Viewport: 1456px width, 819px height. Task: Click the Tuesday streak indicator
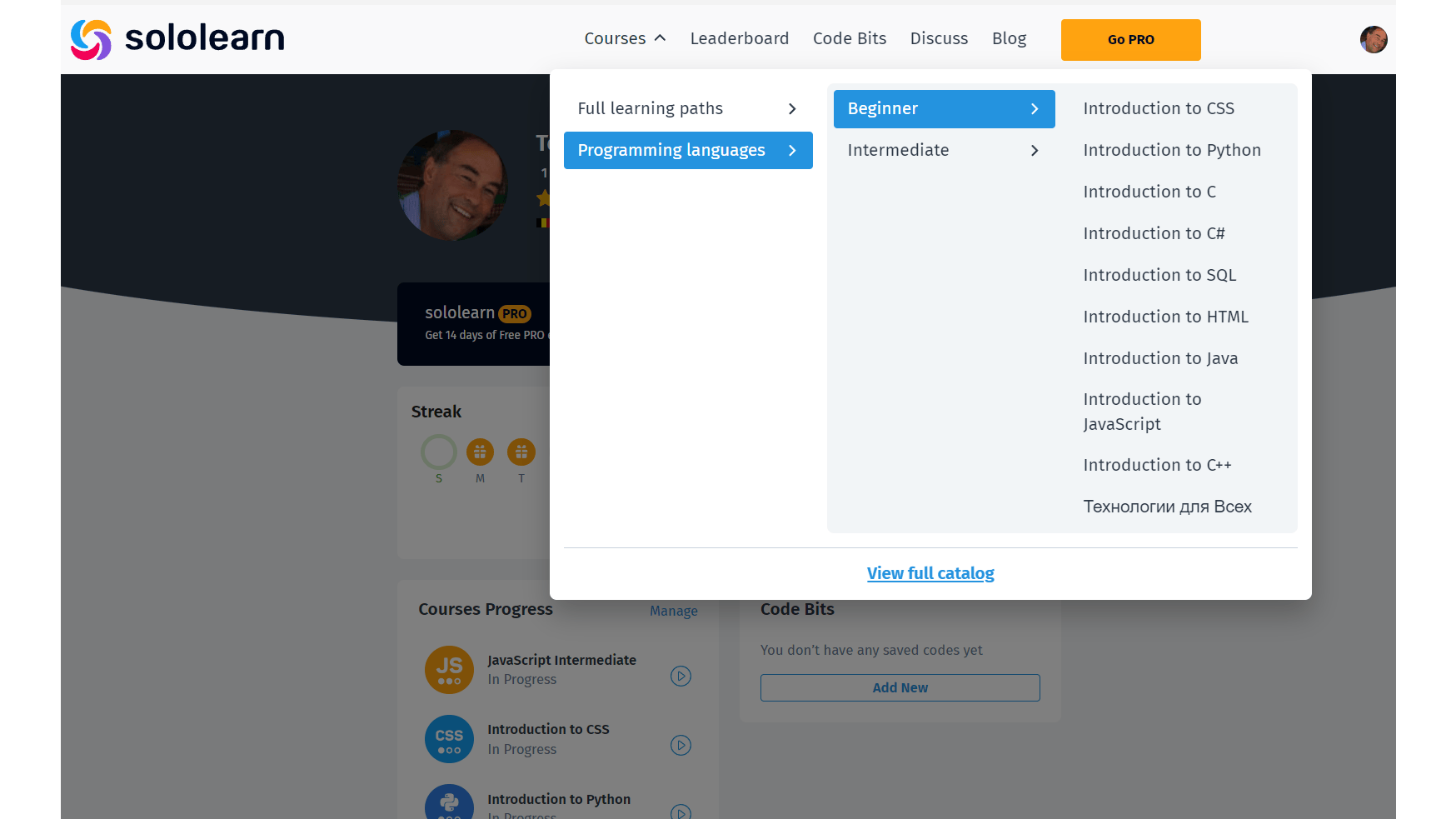pos(521,451)
